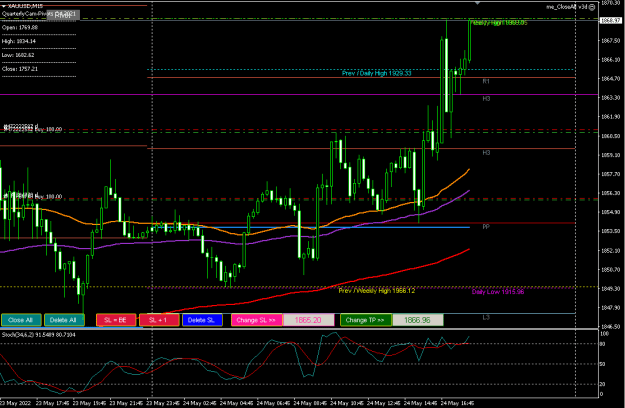The image size is (625, 408).
Task: Select the L3 level label
Action: 486,318
